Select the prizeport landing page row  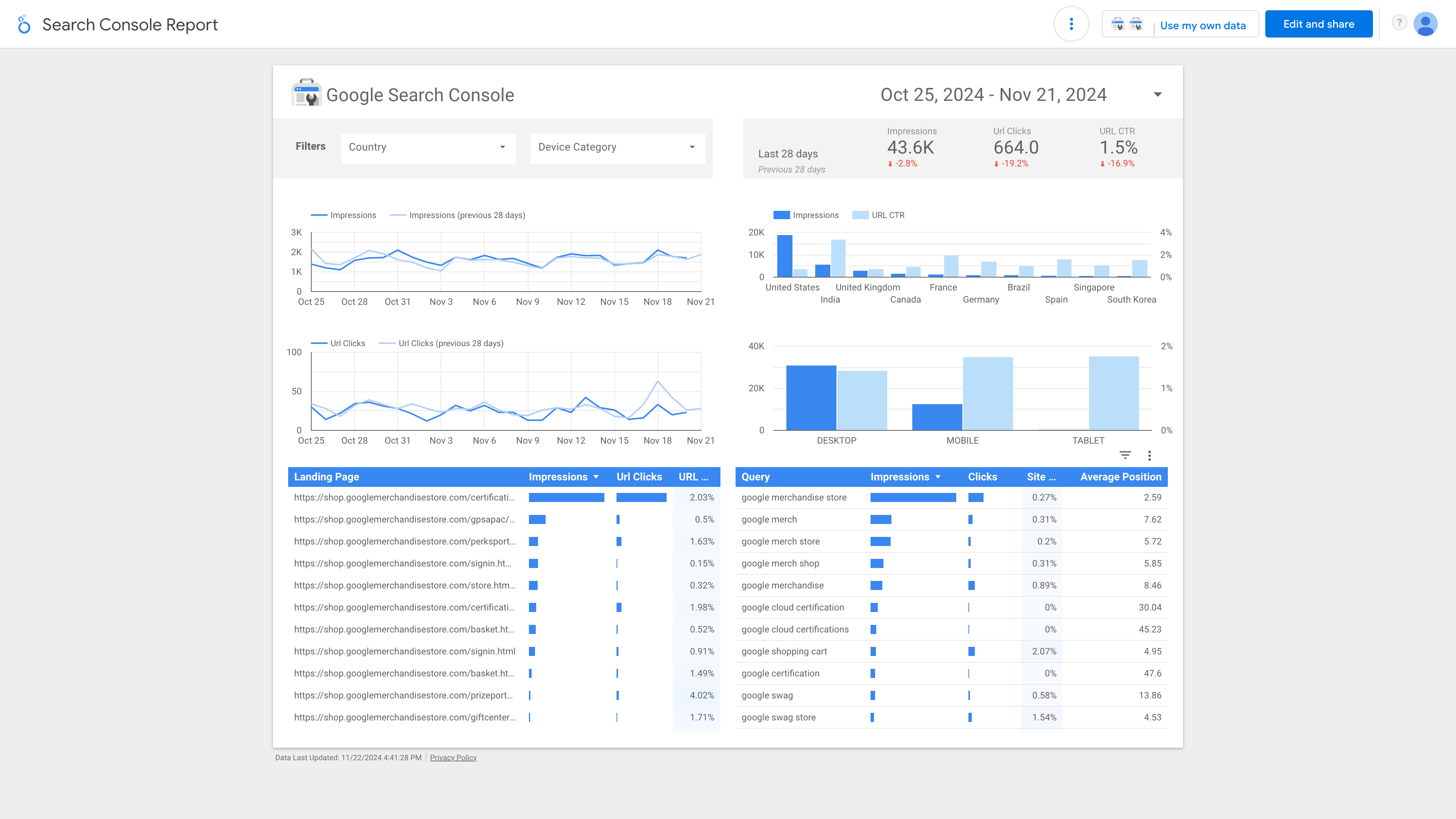[x=504, y=696]
